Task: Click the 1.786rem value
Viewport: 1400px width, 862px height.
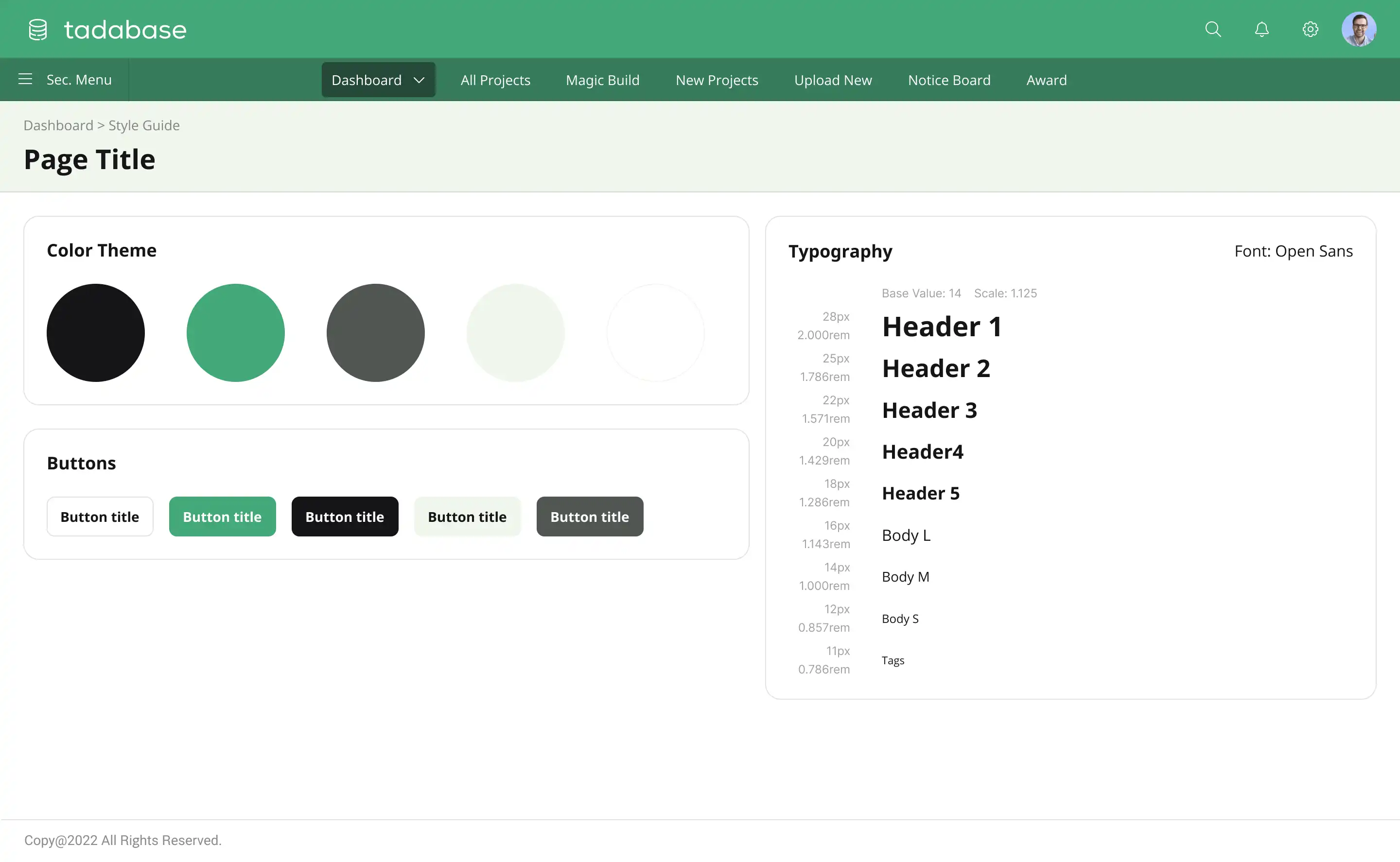Action: pos(824,377)
